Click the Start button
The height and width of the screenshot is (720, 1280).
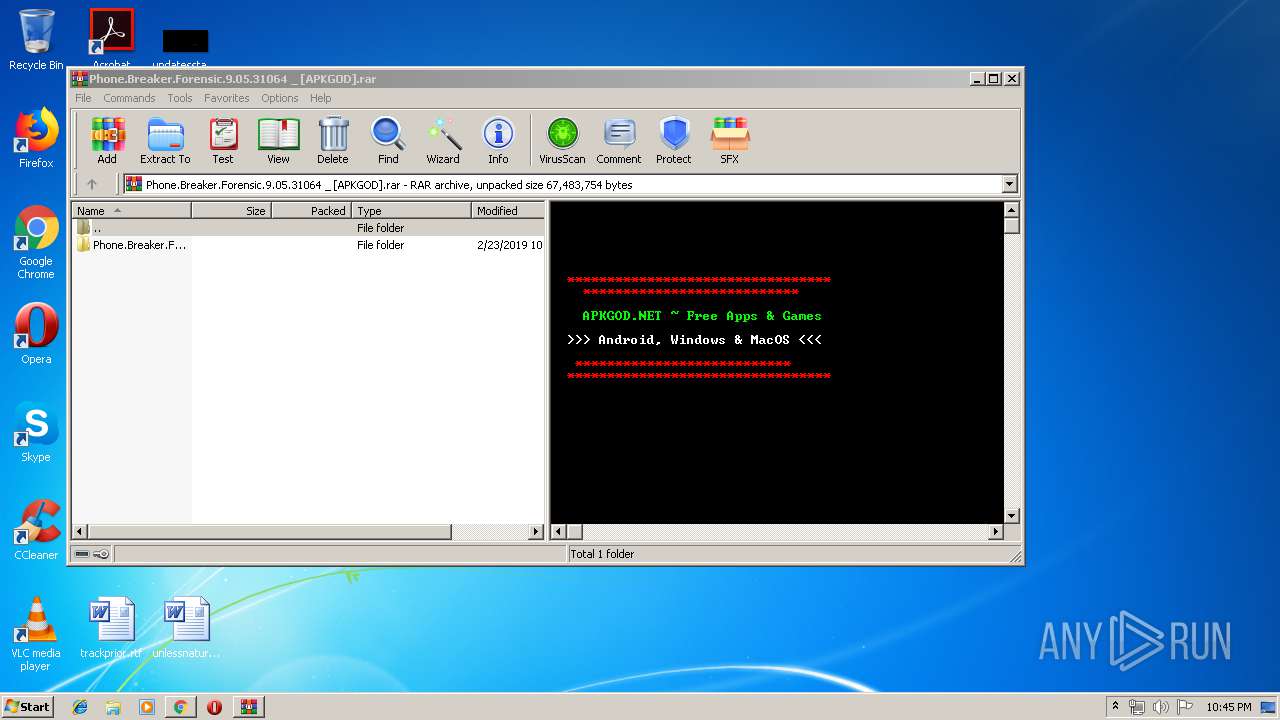pyautogui.click(x=27, y=707)
